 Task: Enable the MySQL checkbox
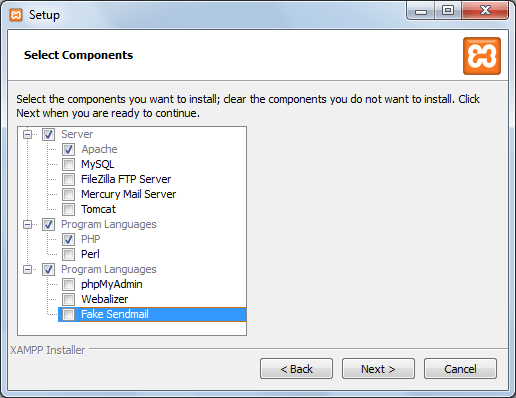69,164
